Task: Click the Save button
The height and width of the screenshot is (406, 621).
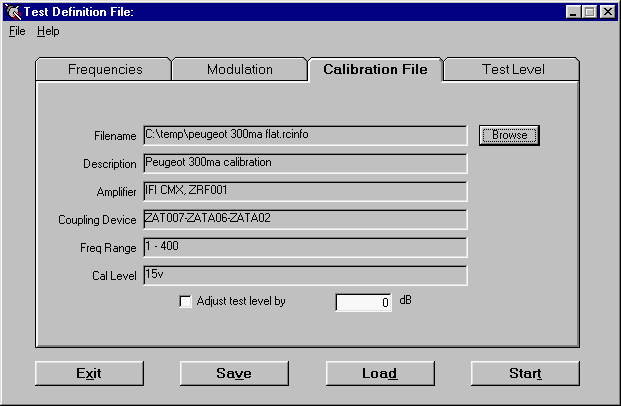Action: (x=234, y=373)
